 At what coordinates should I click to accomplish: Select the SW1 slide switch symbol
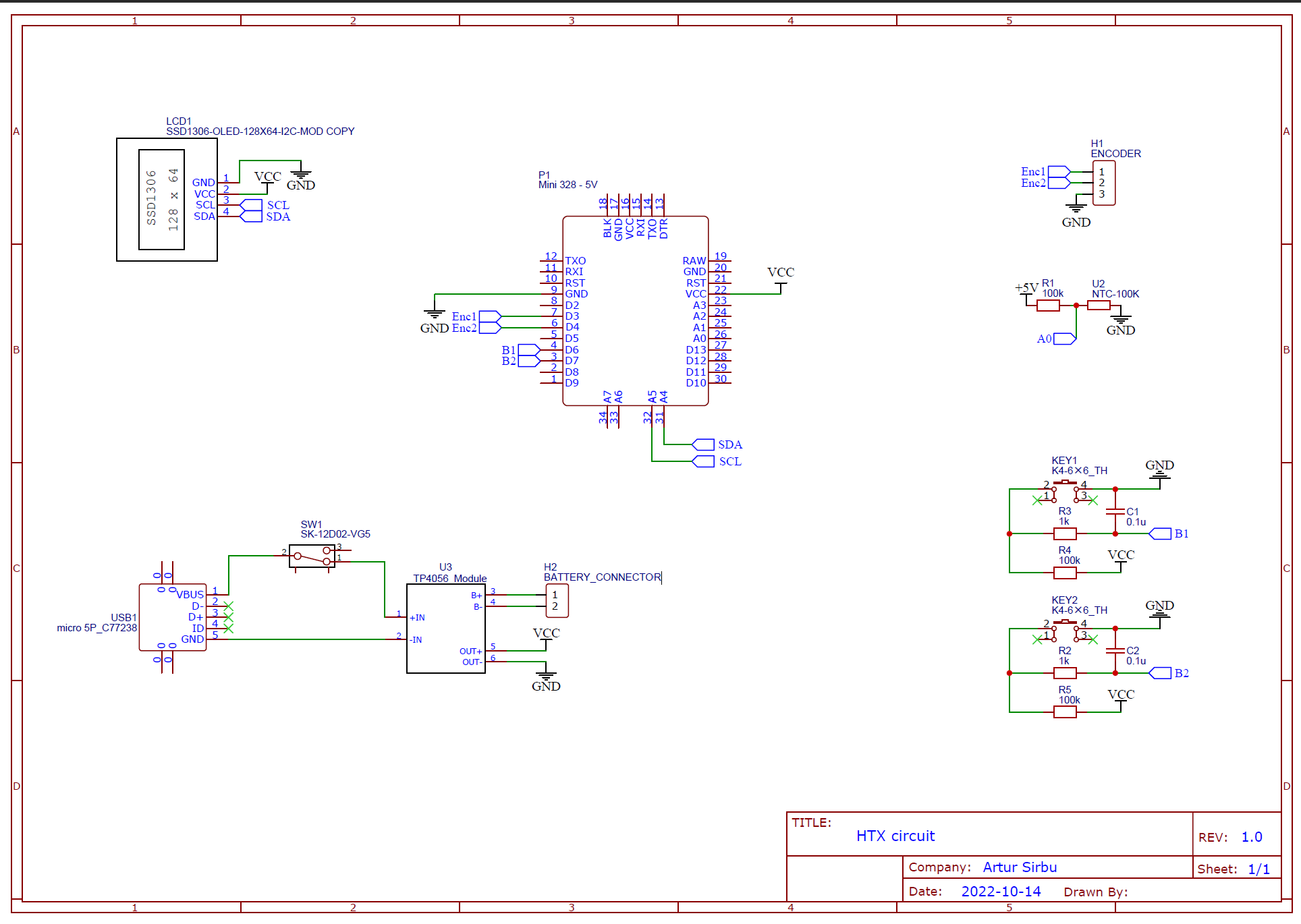tap(312, 556)
